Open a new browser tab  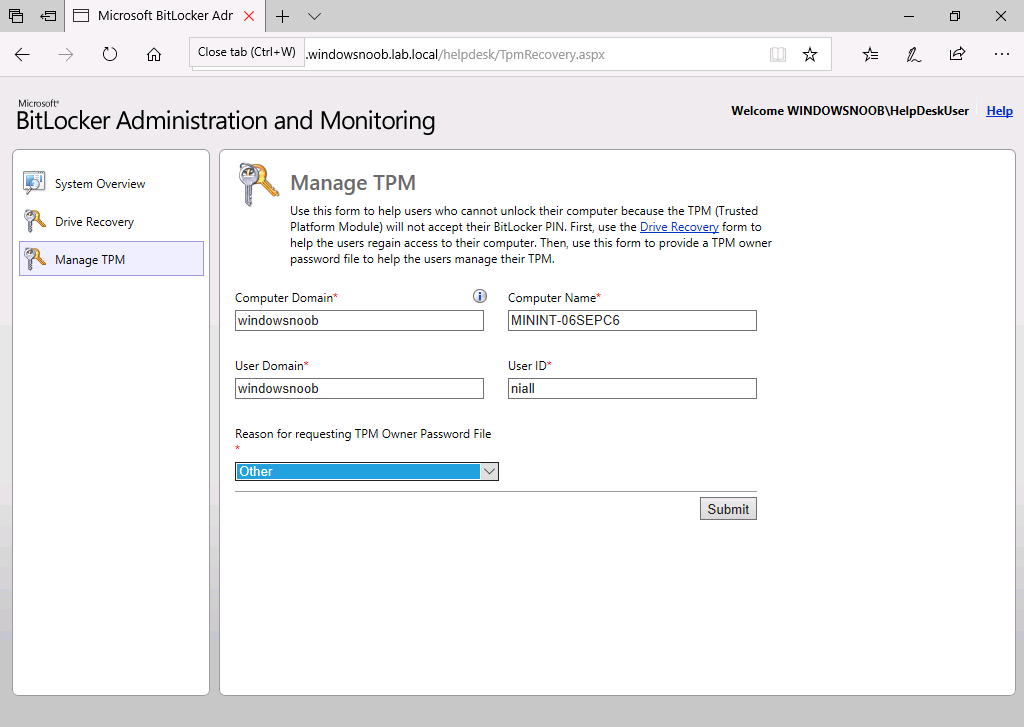coord(282,16)
